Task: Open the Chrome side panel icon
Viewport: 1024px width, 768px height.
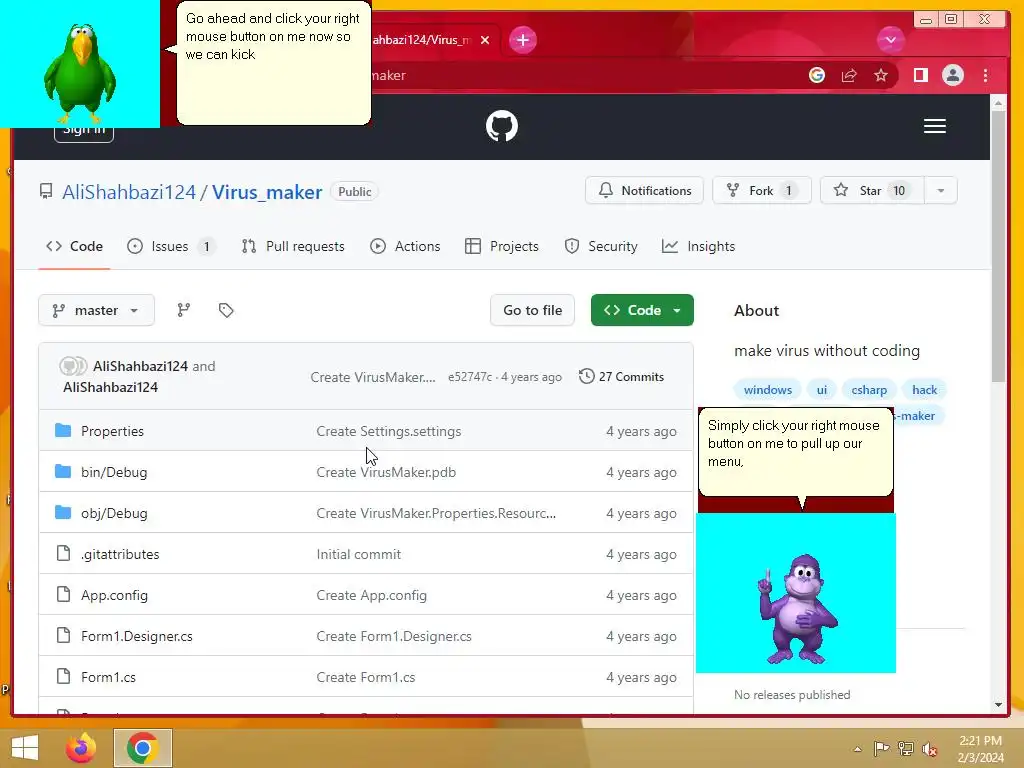Action: click(x=921, y=75)
